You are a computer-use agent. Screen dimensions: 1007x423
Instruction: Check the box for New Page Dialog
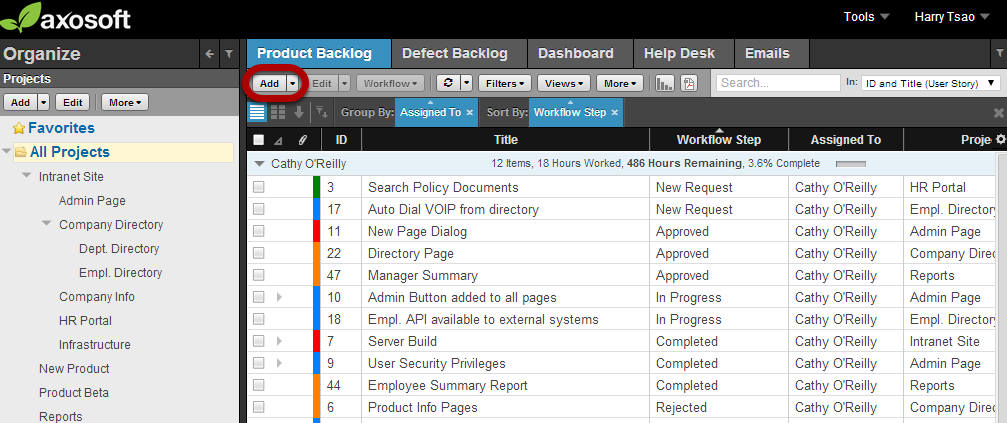coord(259,231)
